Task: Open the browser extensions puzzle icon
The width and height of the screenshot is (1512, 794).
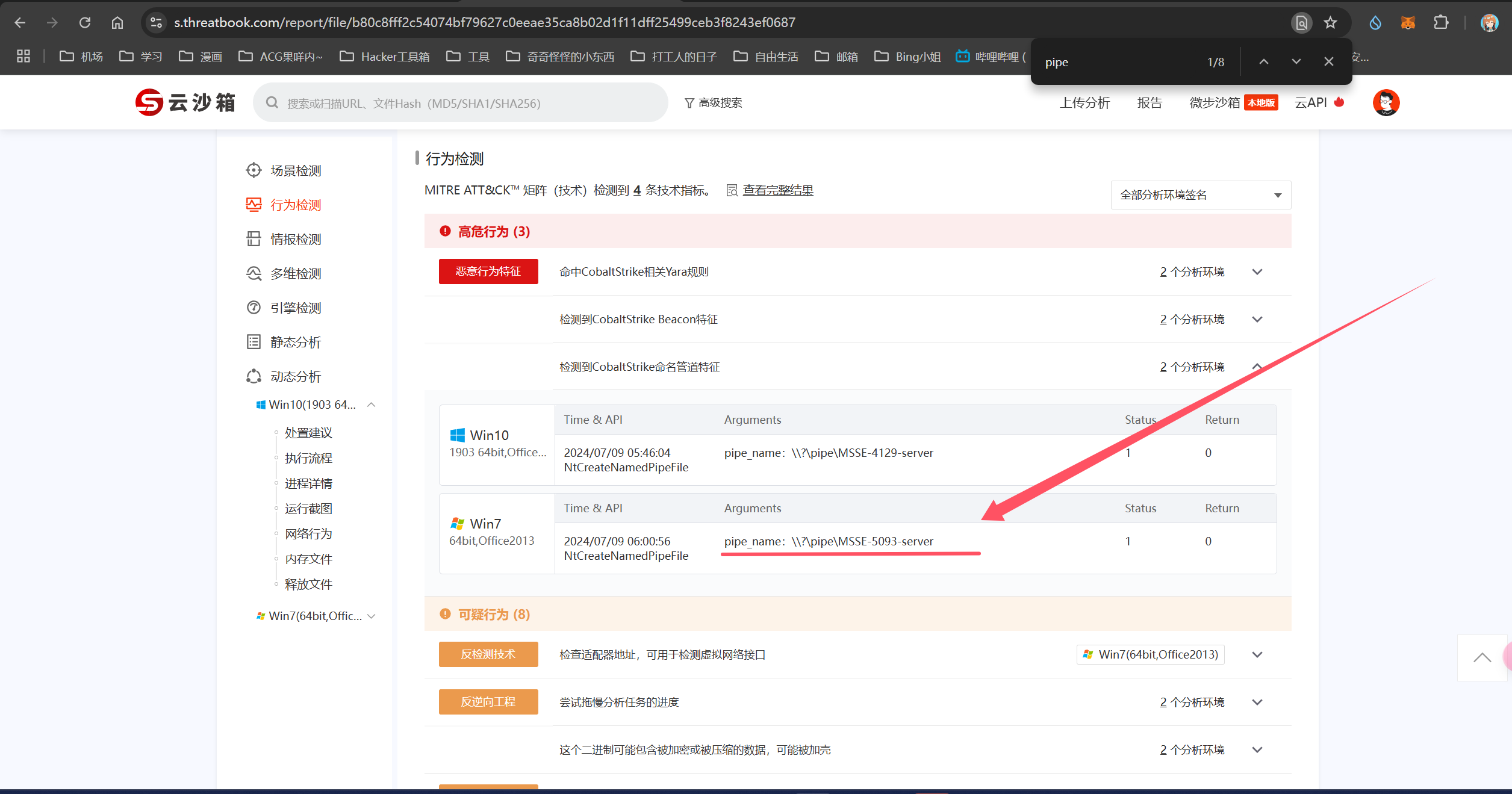Action: tap(1440, 23)
